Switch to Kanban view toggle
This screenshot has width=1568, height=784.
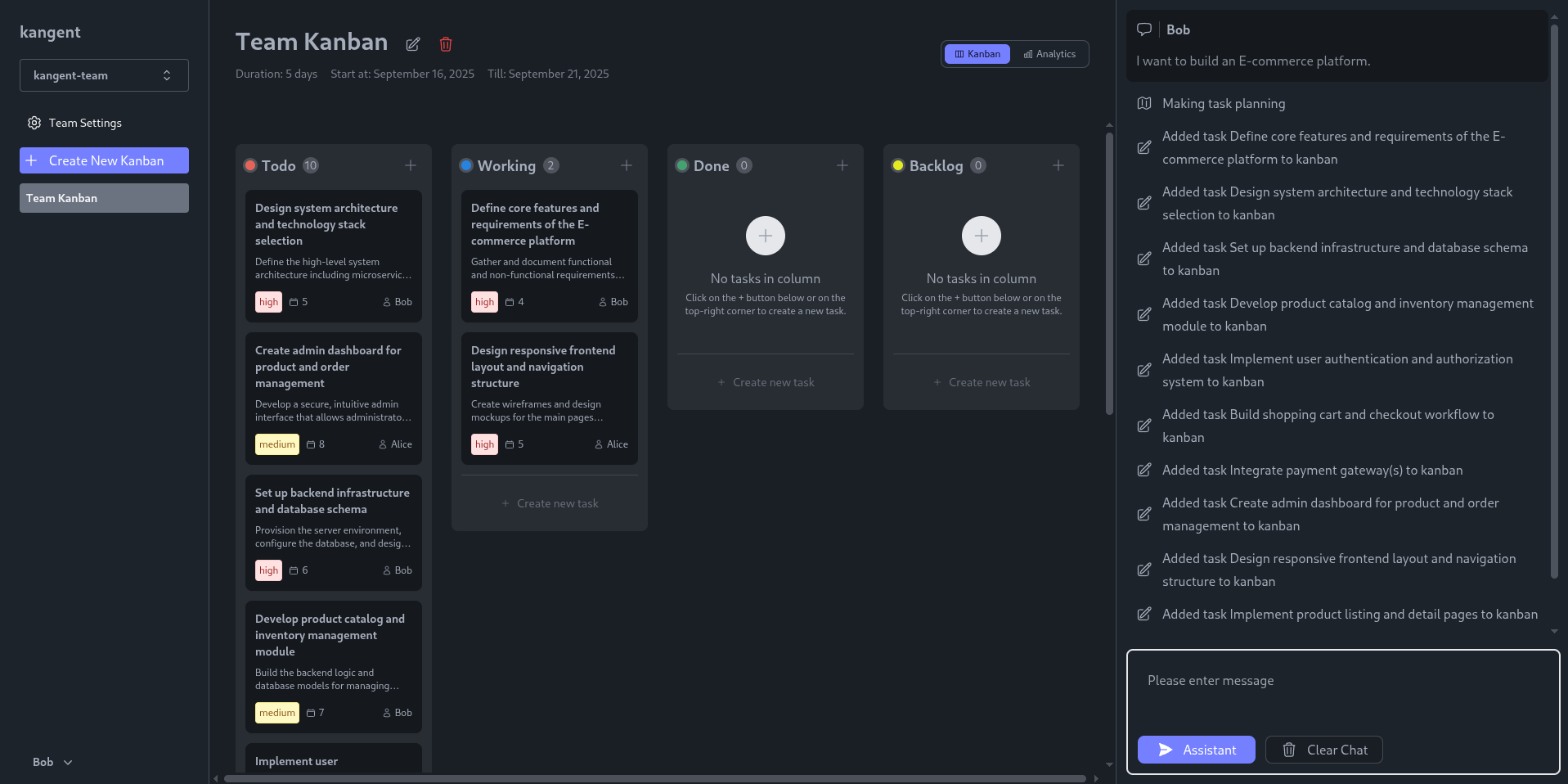point(977,54)
